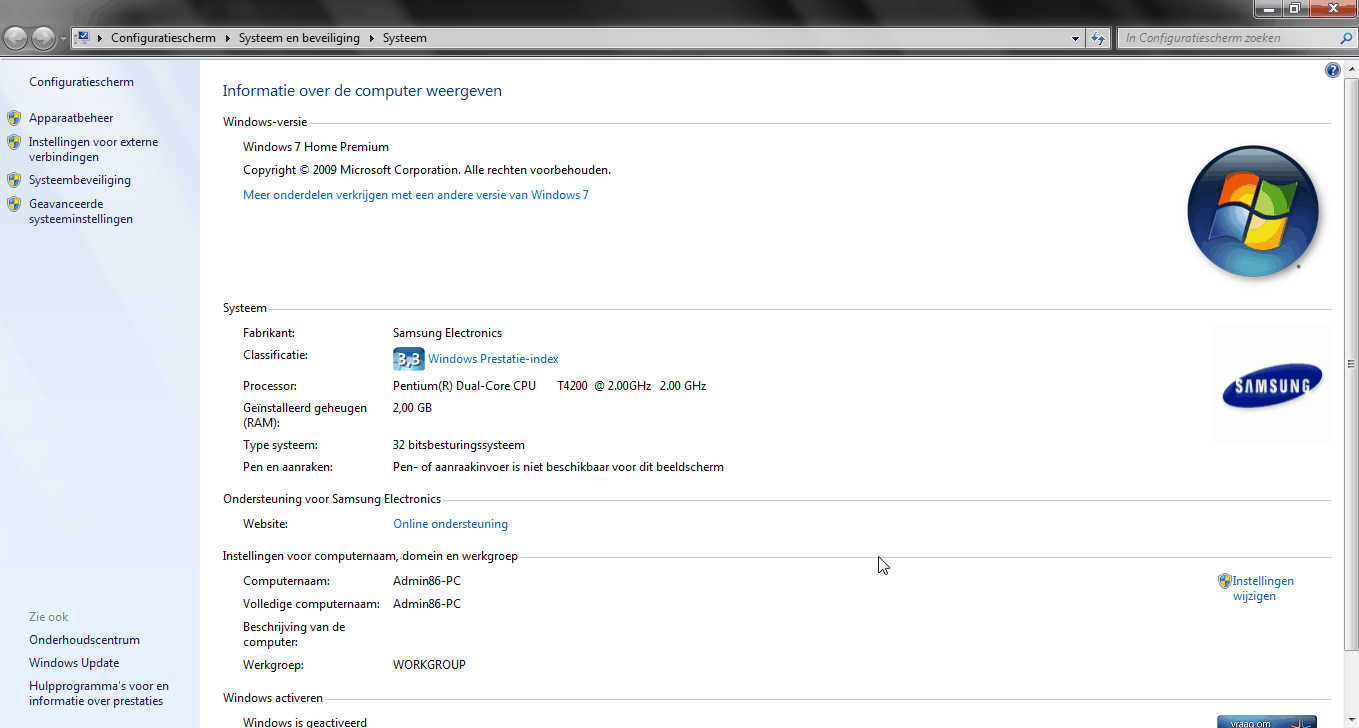Click the Pen- of aanraakinvoer status text

click(558, 467)
